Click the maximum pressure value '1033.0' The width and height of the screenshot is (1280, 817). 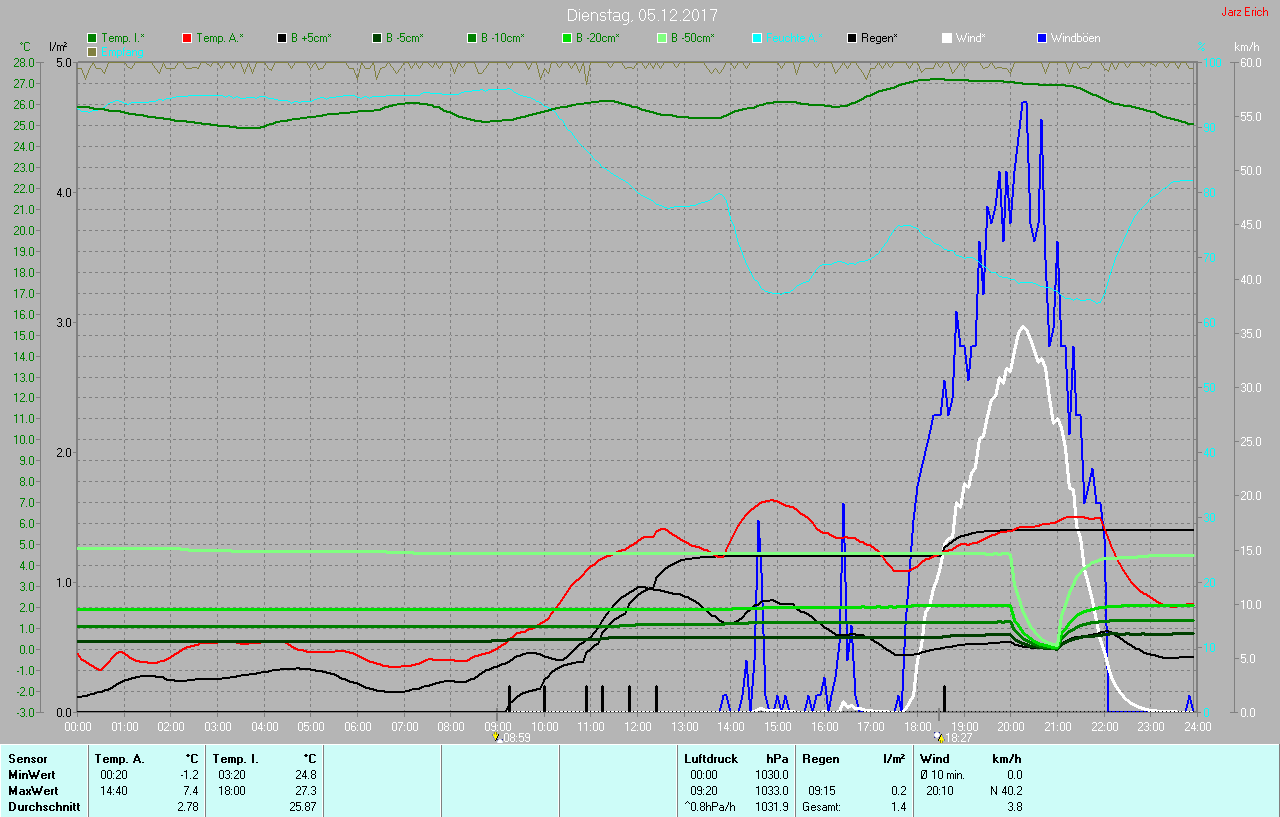[772, 791]
